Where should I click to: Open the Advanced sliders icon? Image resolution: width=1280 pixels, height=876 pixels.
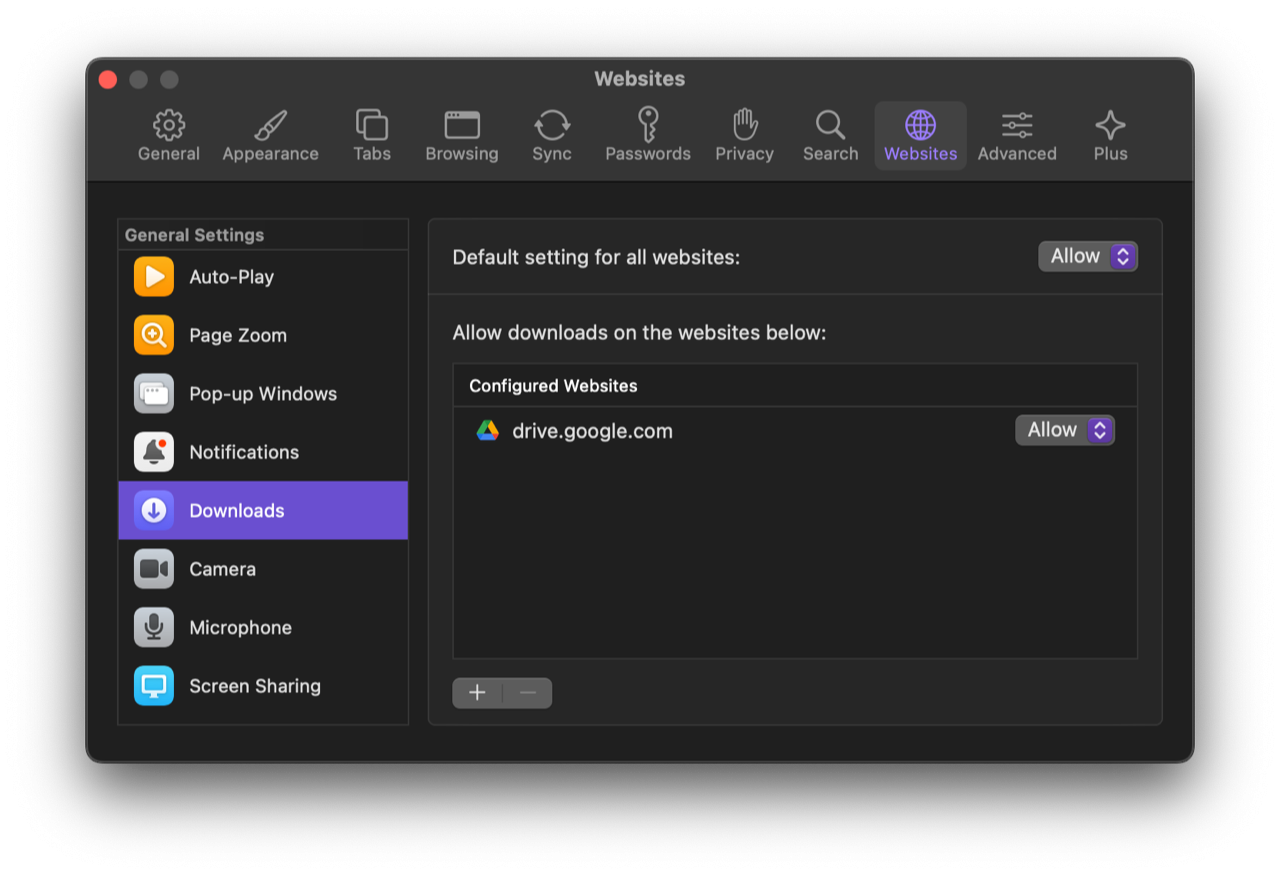(x=1017, y=126)
